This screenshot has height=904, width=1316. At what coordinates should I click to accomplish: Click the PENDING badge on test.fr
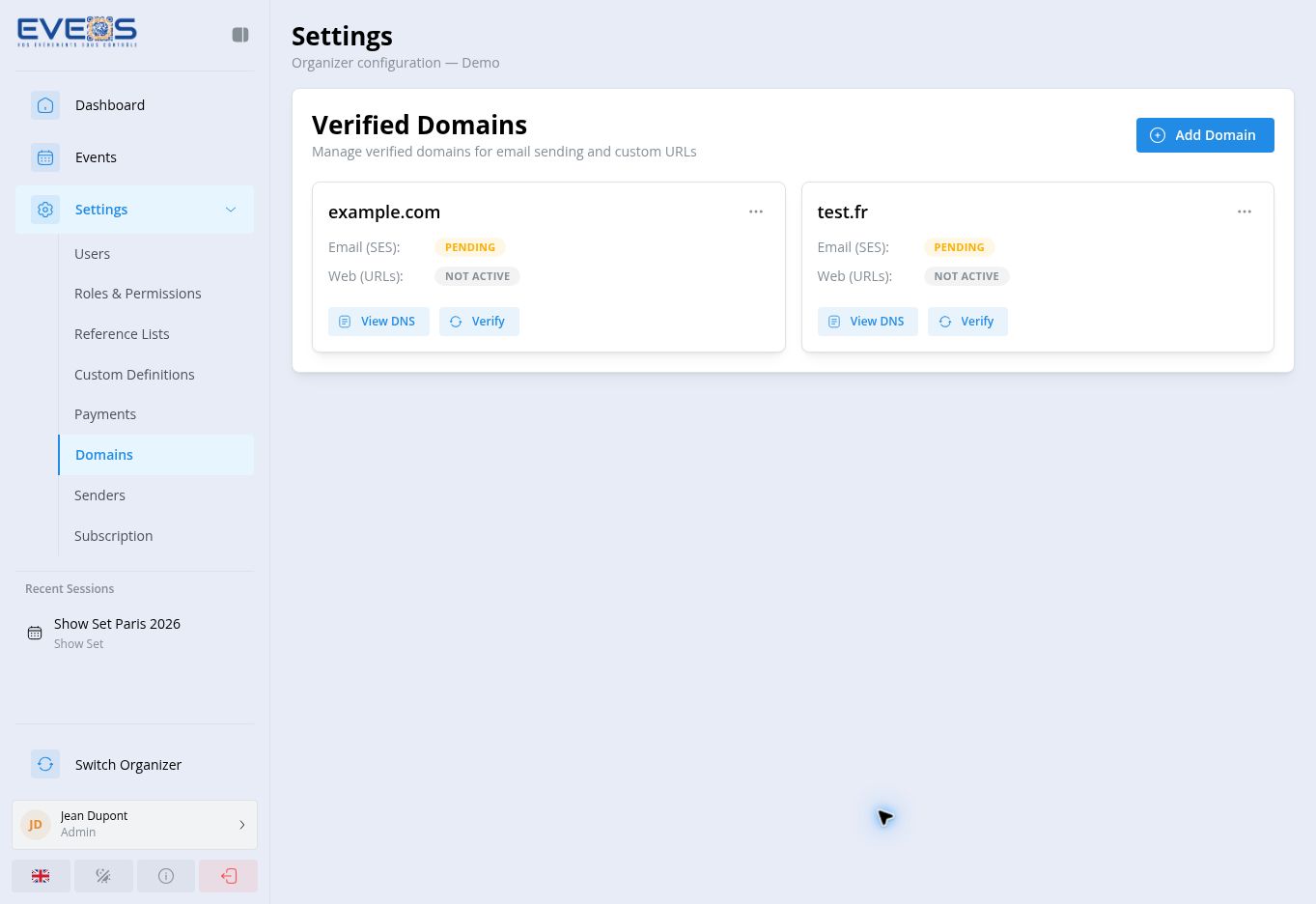(959, 247)
